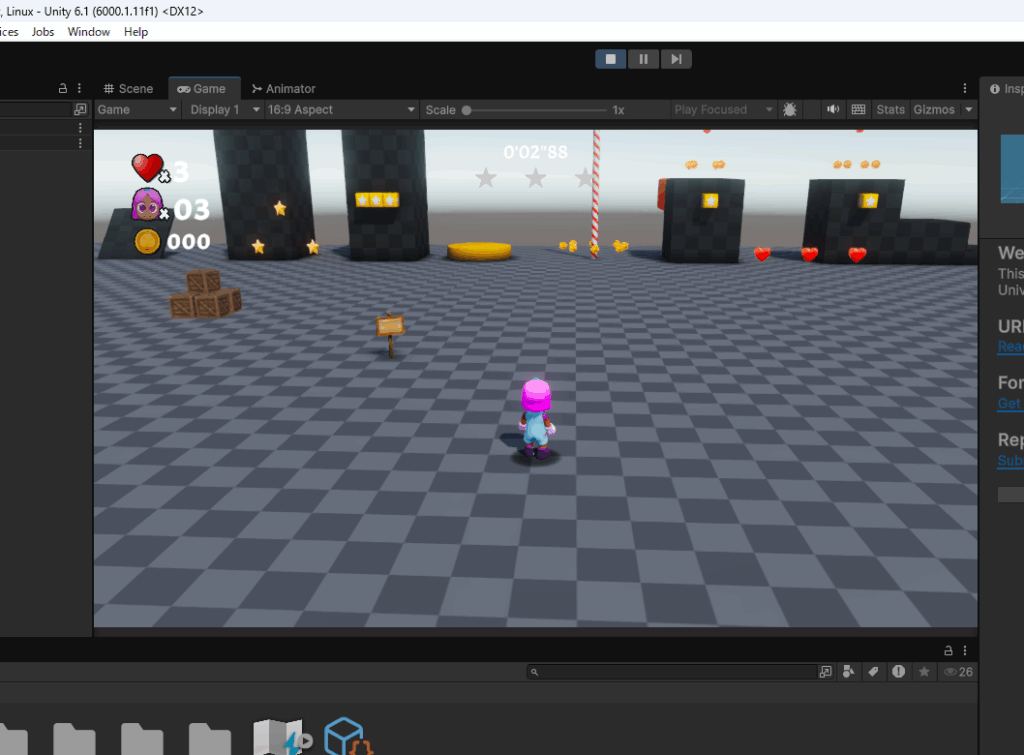Open the Project panel three-dot menu

click(965, 651)
